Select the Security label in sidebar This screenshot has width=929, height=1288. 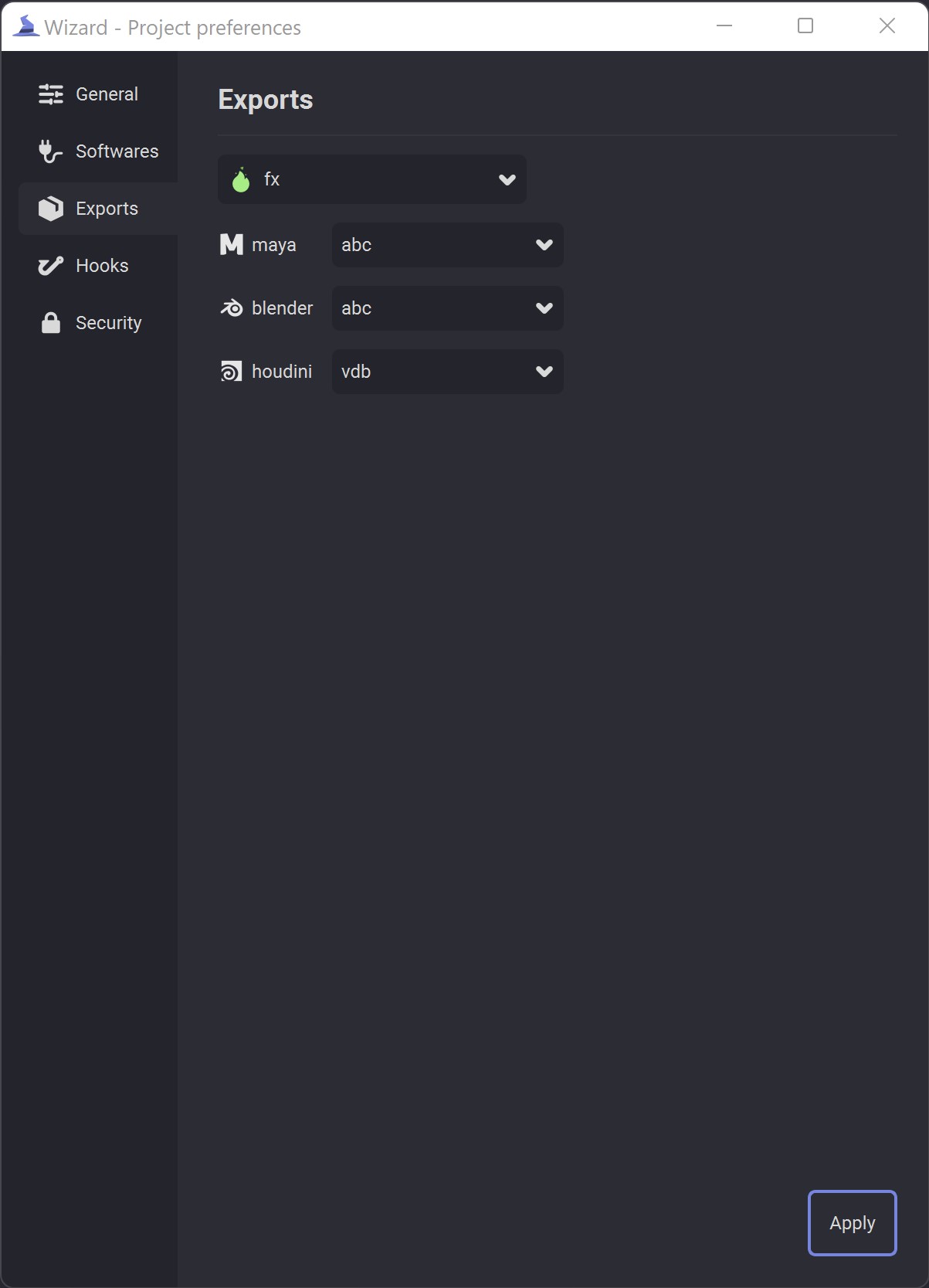tap(109, 323)
